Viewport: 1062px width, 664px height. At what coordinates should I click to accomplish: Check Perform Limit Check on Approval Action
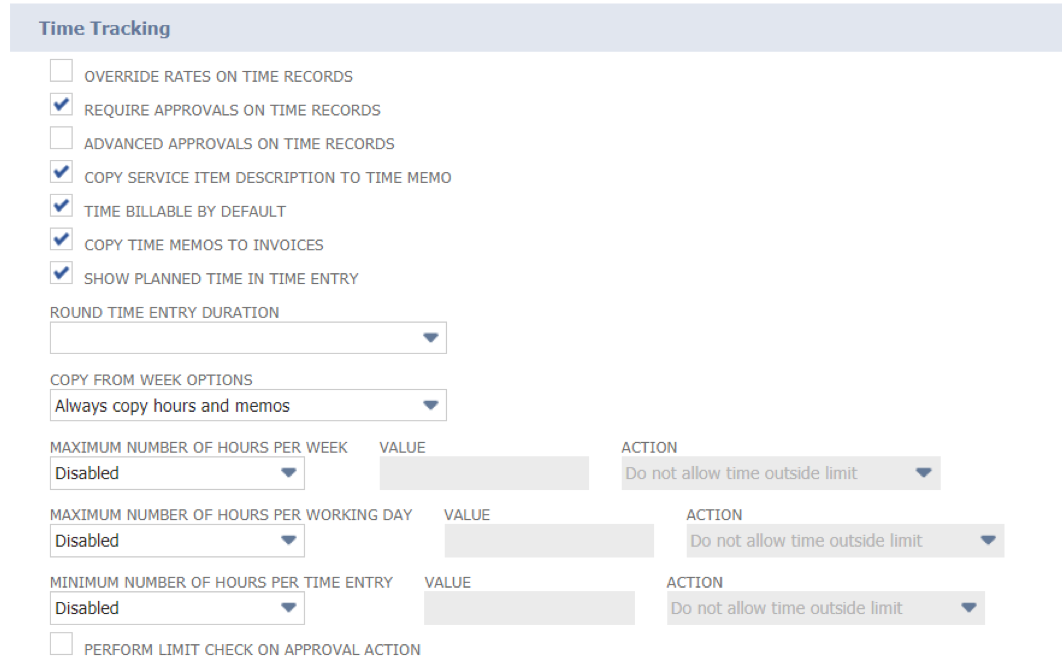coord(61,644)
